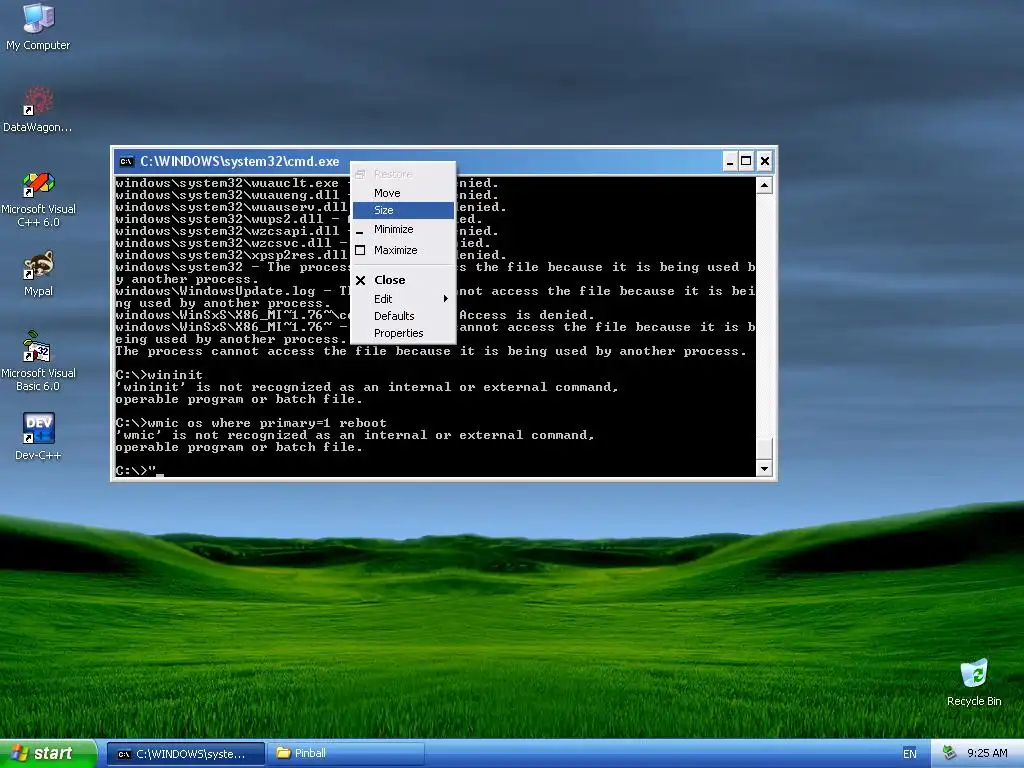The width and height of the screenshot is (1024, 768).
Task: Select the Dev-C++ desktop icon
Action: (38, 436)
